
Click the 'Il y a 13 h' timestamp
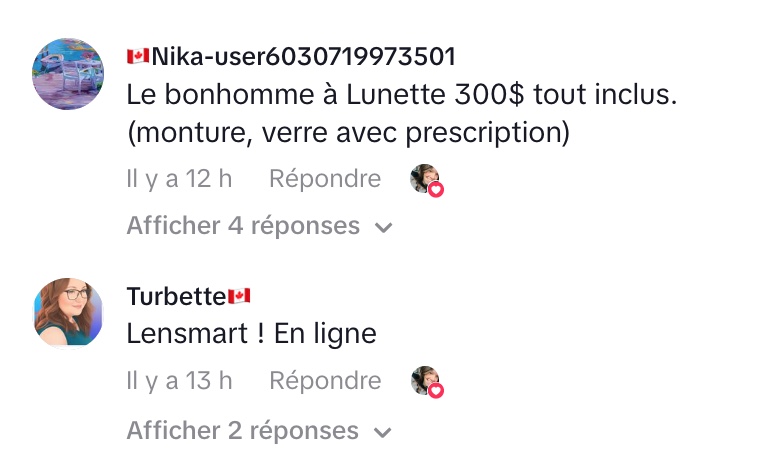[x=179, y=381]
